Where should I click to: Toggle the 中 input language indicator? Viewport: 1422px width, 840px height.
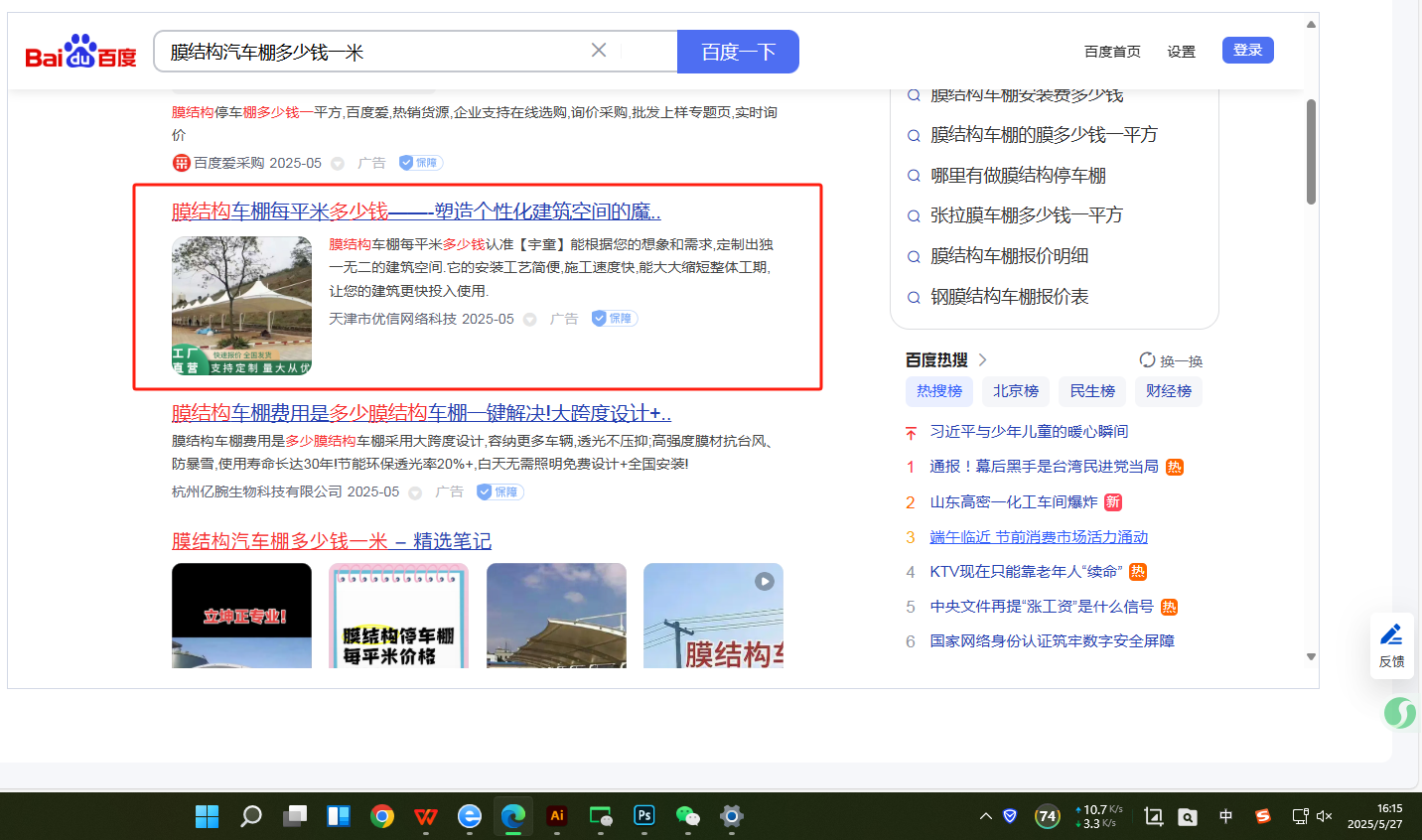coord(1225,816)
